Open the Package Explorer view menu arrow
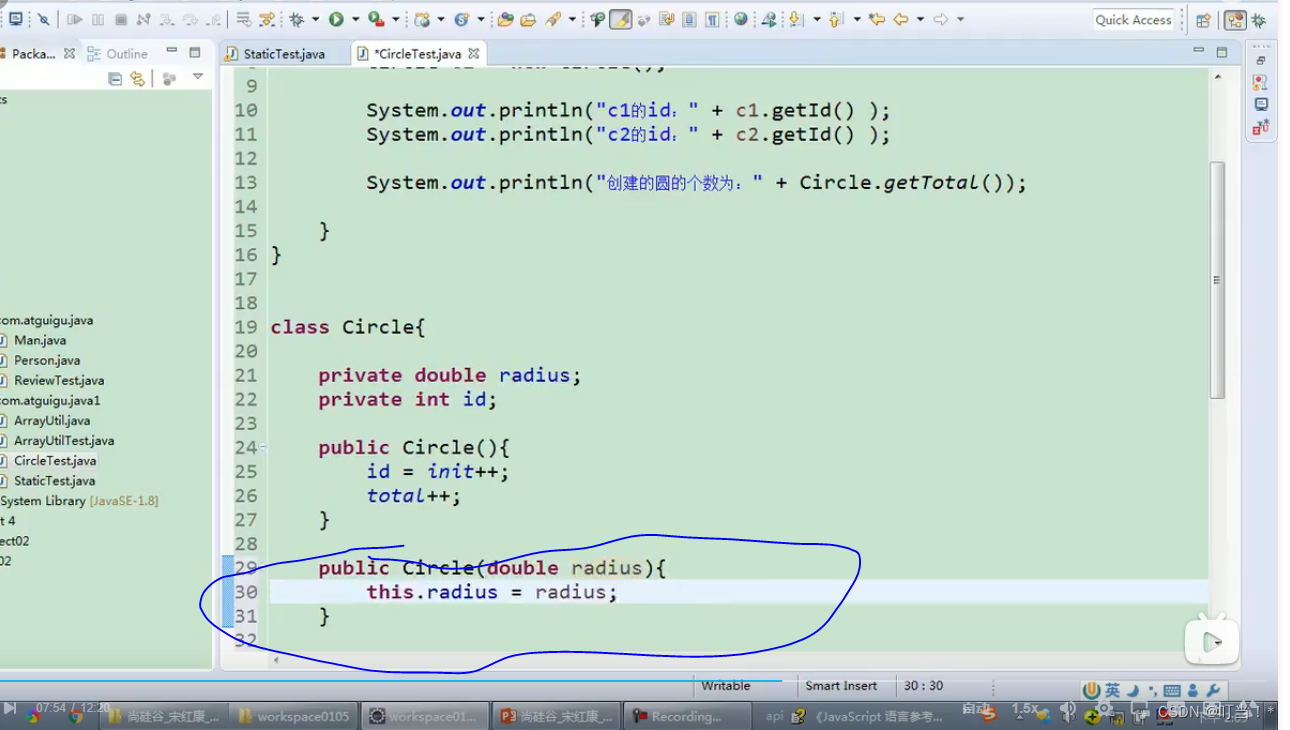This screenshot has height=730, width=1290. [198, 77]
